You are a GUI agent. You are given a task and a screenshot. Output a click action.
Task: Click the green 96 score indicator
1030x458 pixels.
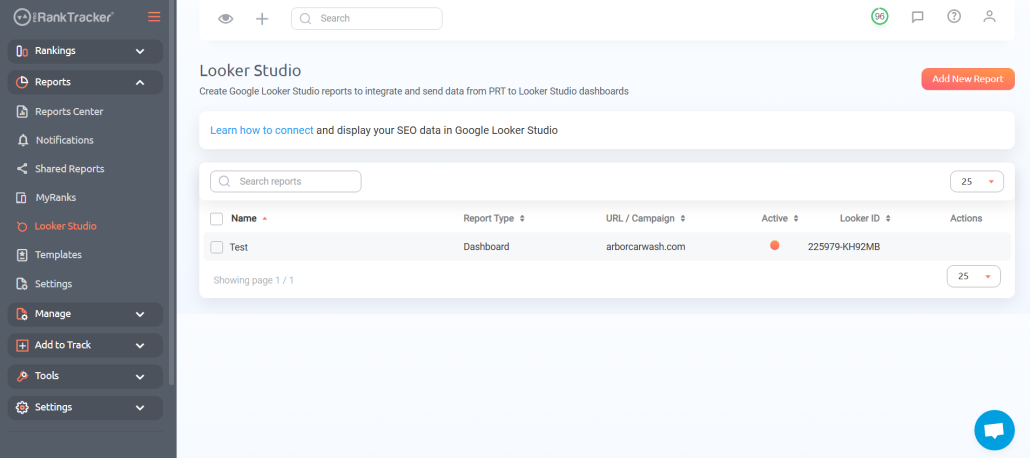[880, 16]
